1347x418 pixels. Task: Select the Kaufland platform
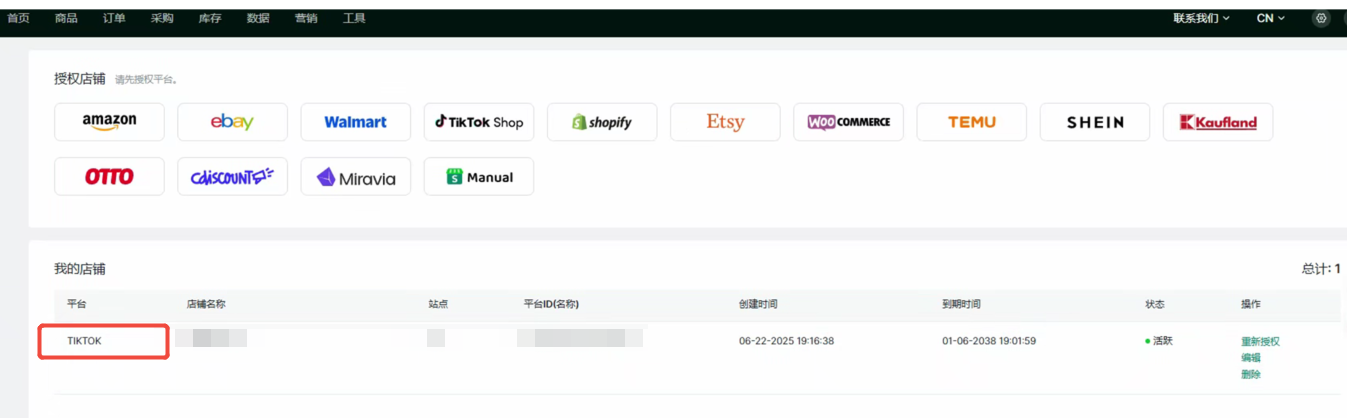click(1218, 122)
